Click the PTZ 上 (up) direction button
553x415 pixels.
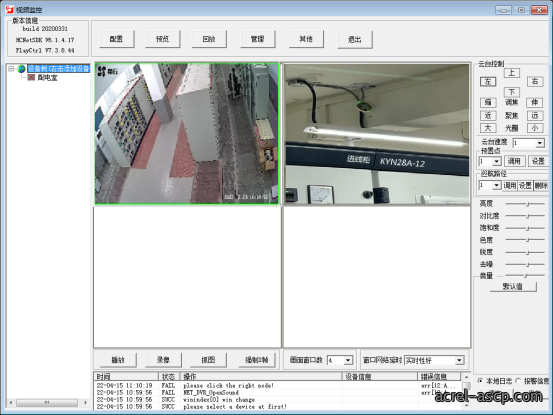[511, 73]
